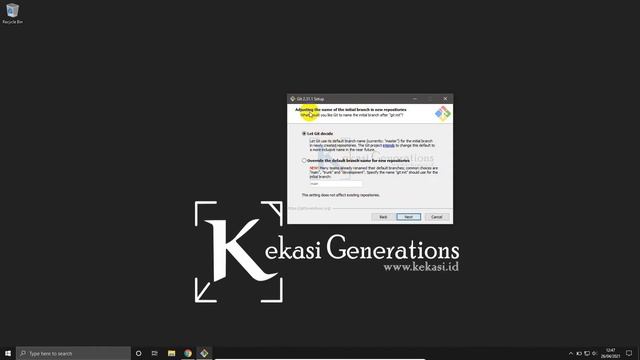Click the Back button
Image resolution: width=640 pixels, height=360 pixels.
[x=383, y=217]
